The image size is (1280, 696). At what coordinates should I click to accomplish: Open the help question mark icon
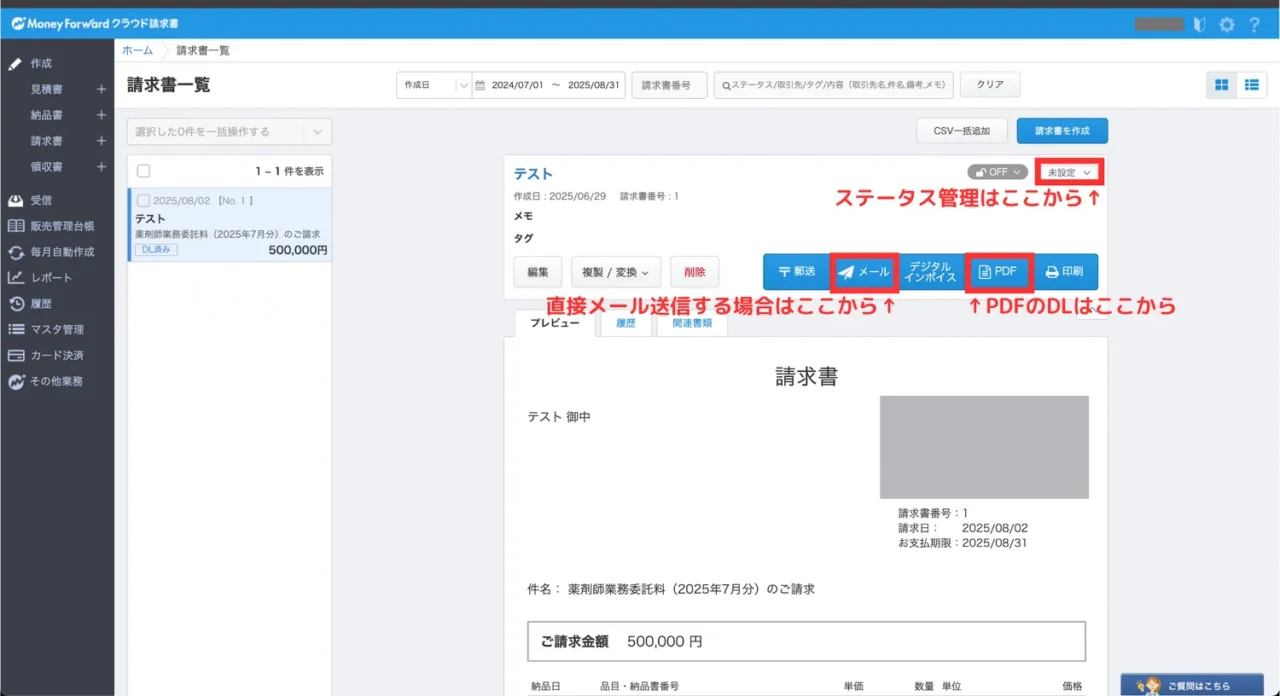1254,24
